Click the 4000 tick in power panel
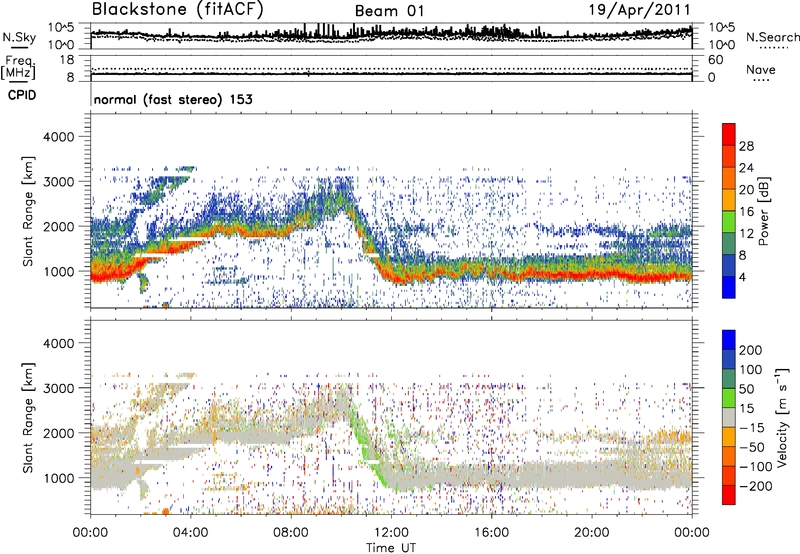This screenshot has width=800, height=554. click(x=59, y=137)
